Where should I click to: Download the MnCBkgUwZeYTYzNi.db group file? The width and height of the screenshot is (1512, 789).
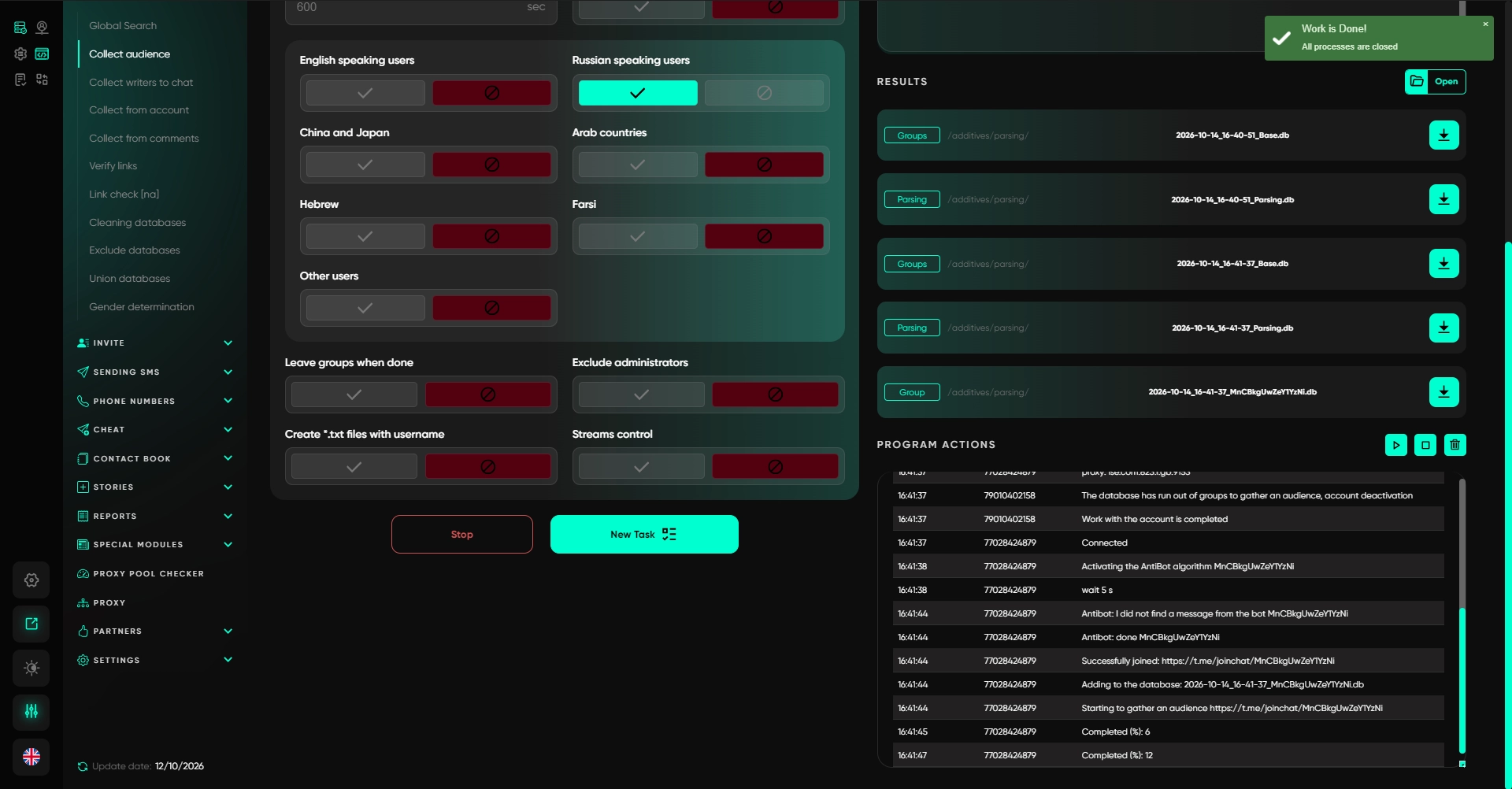pos(1443,392)
